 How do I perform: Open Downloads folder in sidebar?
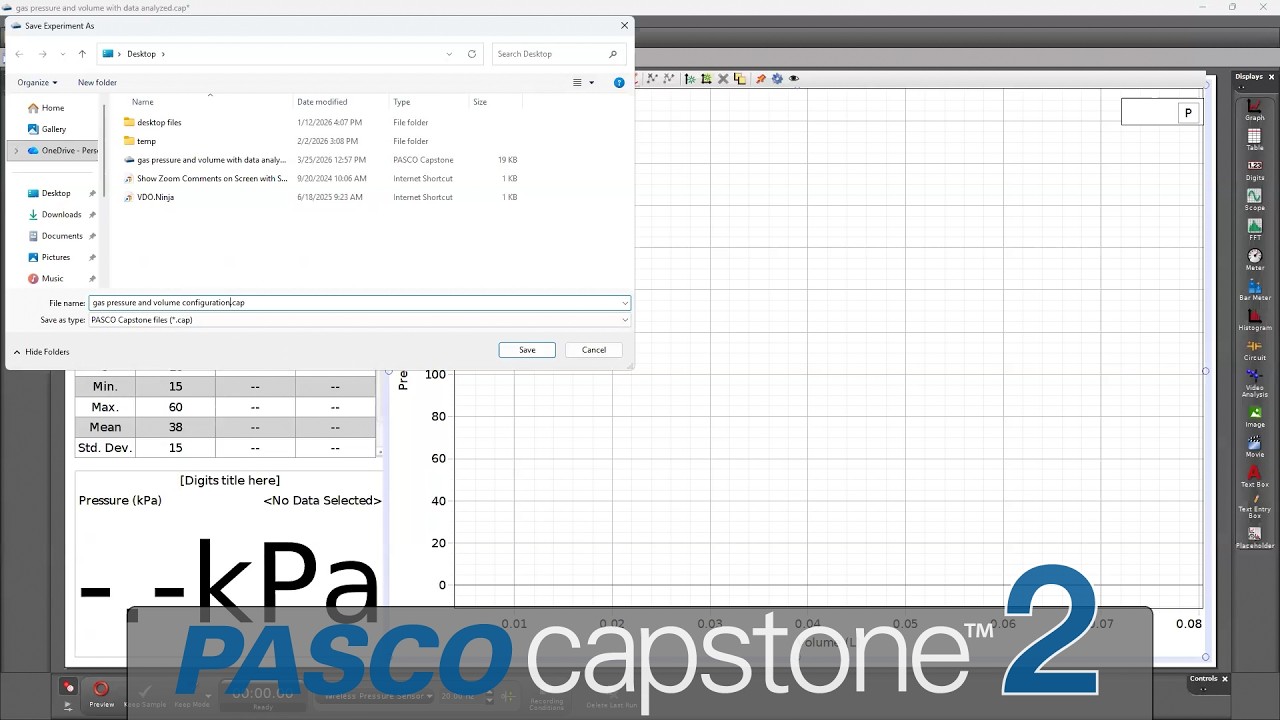pyautogui.click(x=54, y=214)
